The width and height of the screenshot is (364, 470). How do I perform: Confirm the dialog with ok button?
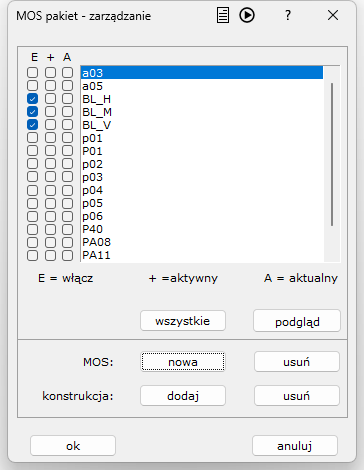coord(73,446)
